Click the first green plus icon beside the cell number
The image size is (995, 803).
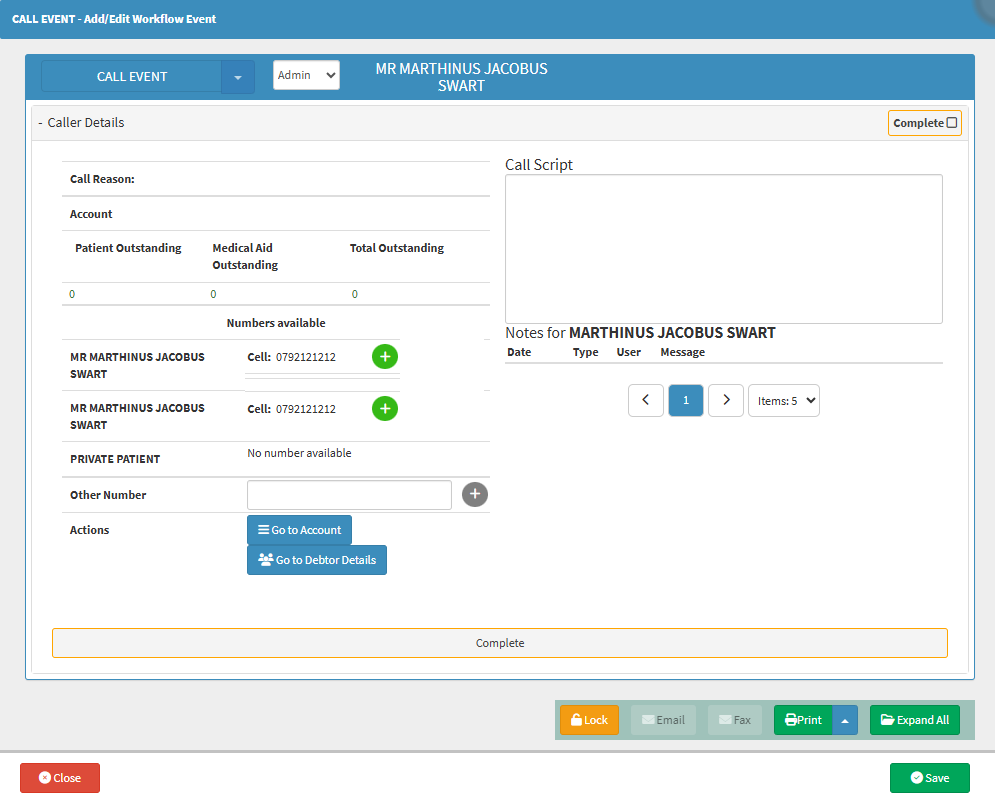click(385, 357)
